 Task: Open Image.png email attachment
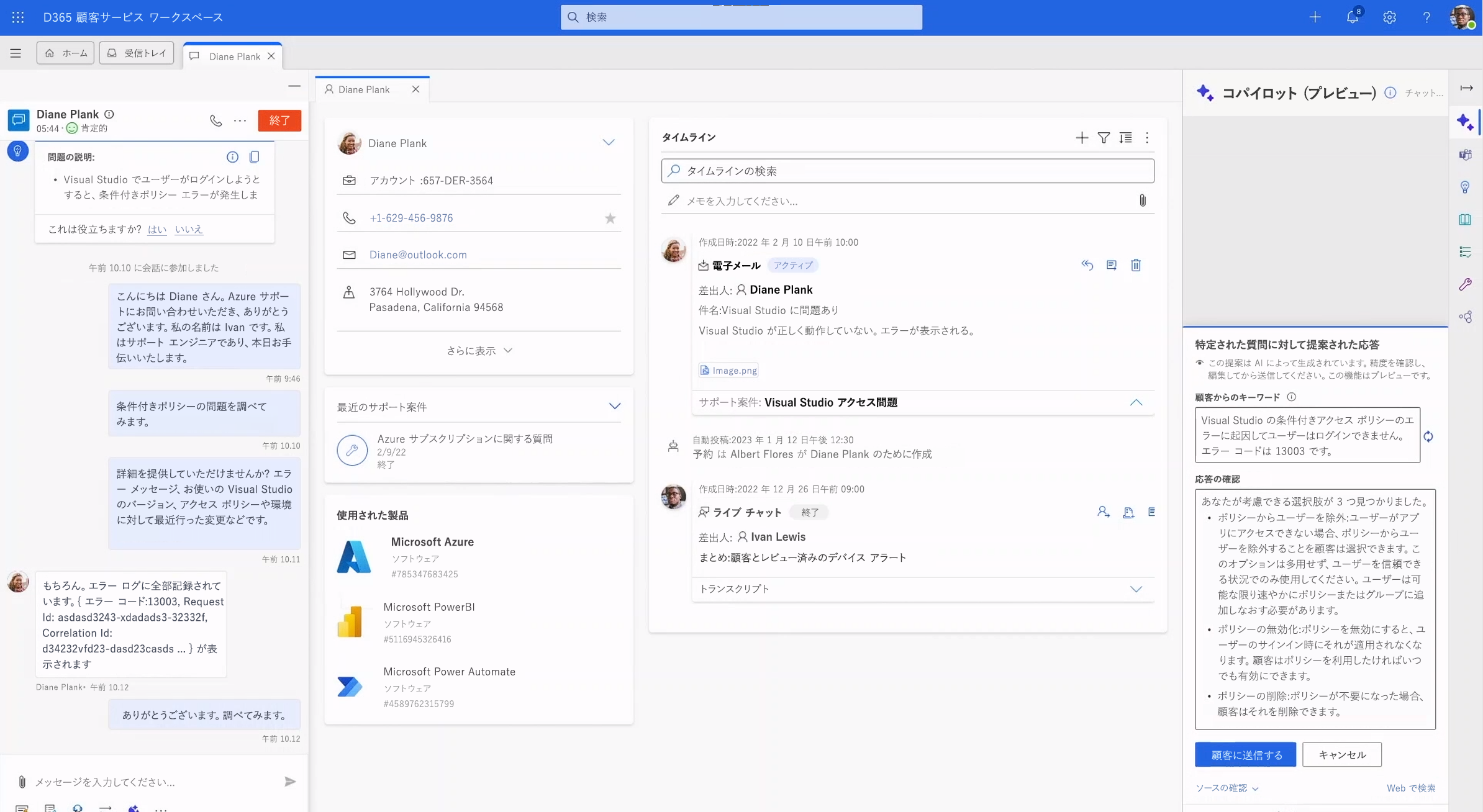[728, 371]
